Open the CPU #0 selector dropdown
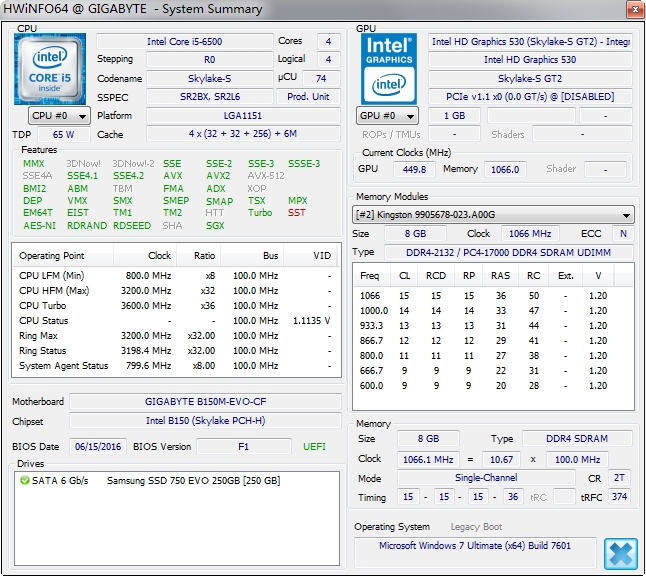This screenshot has width=646, height=577. pos(54,116)
